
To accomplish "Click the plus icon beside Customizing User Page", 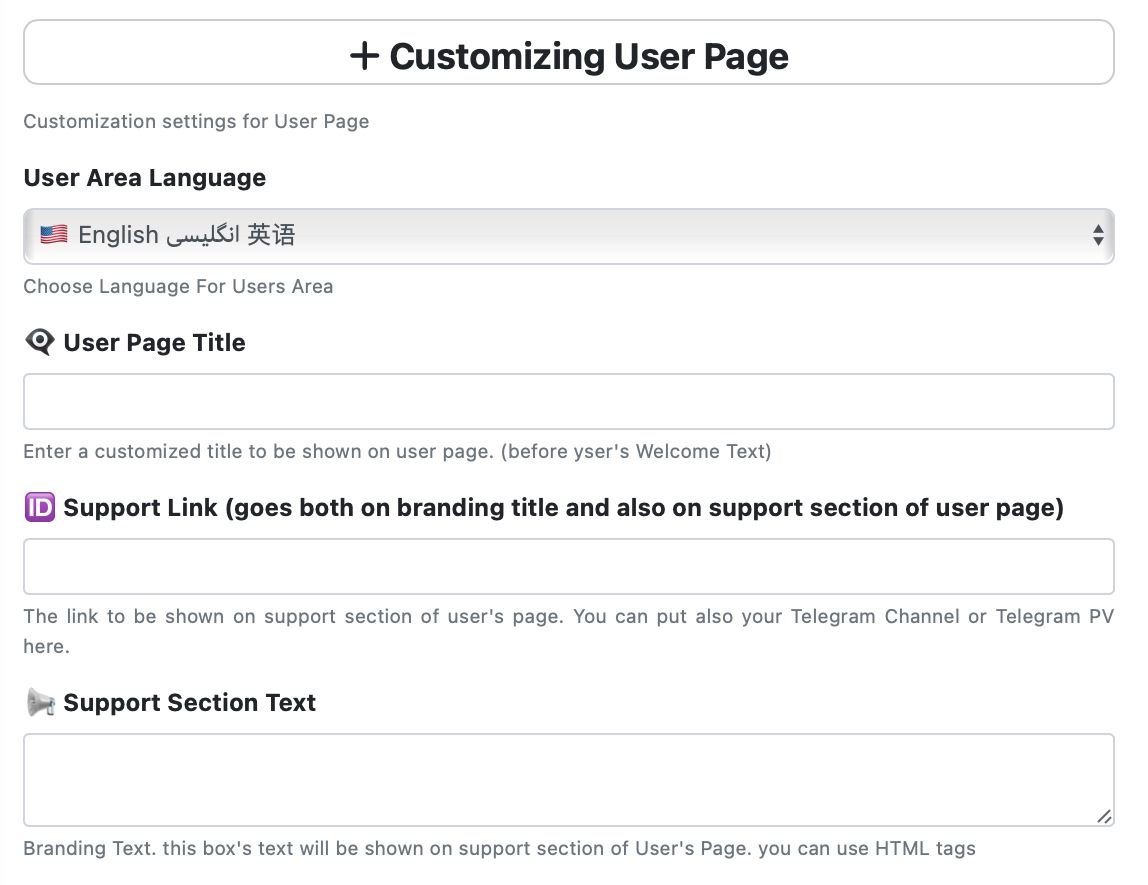I will [364, 56].
